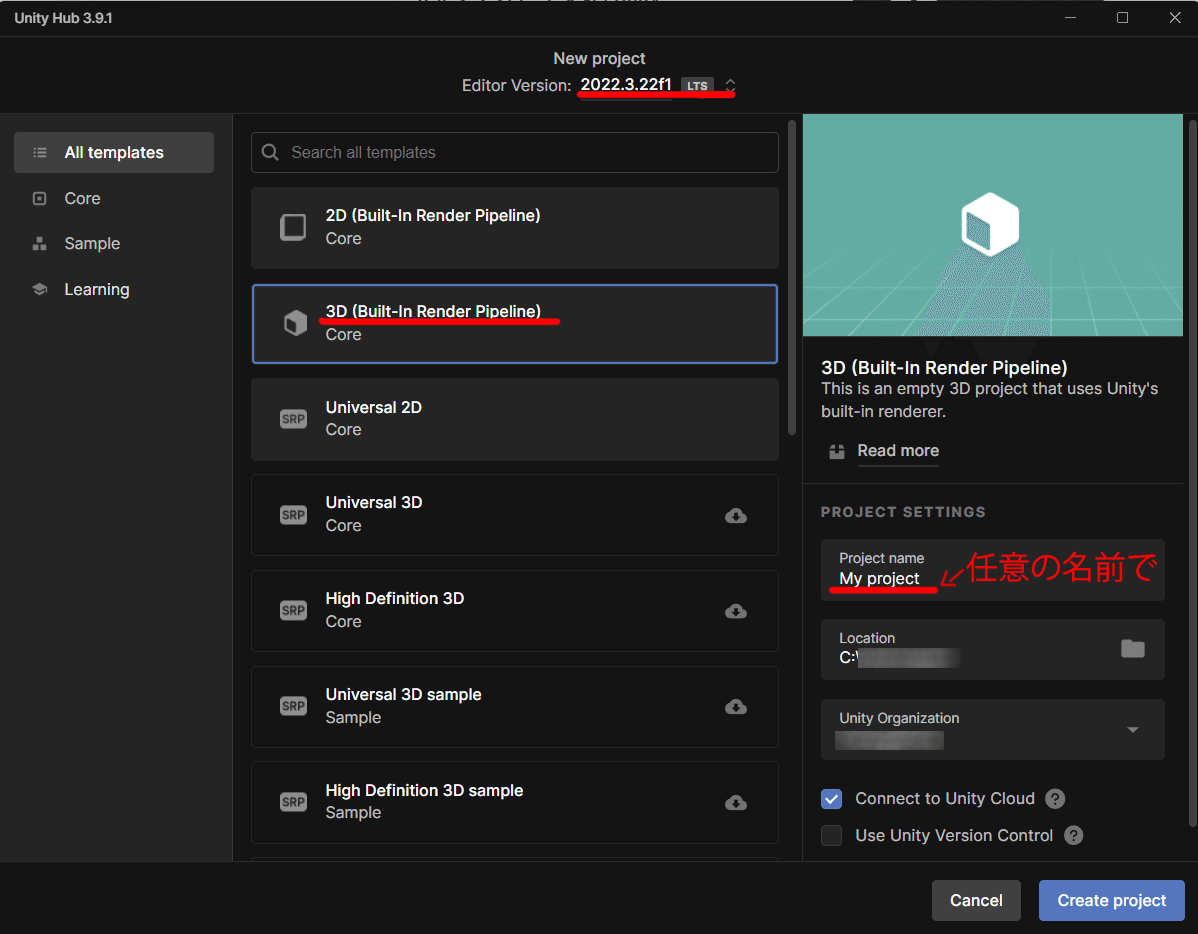This screenshot has width=1198, height=934.
Task: Open the Read more link
Action: pyautogui.click(x=898, y=451)
